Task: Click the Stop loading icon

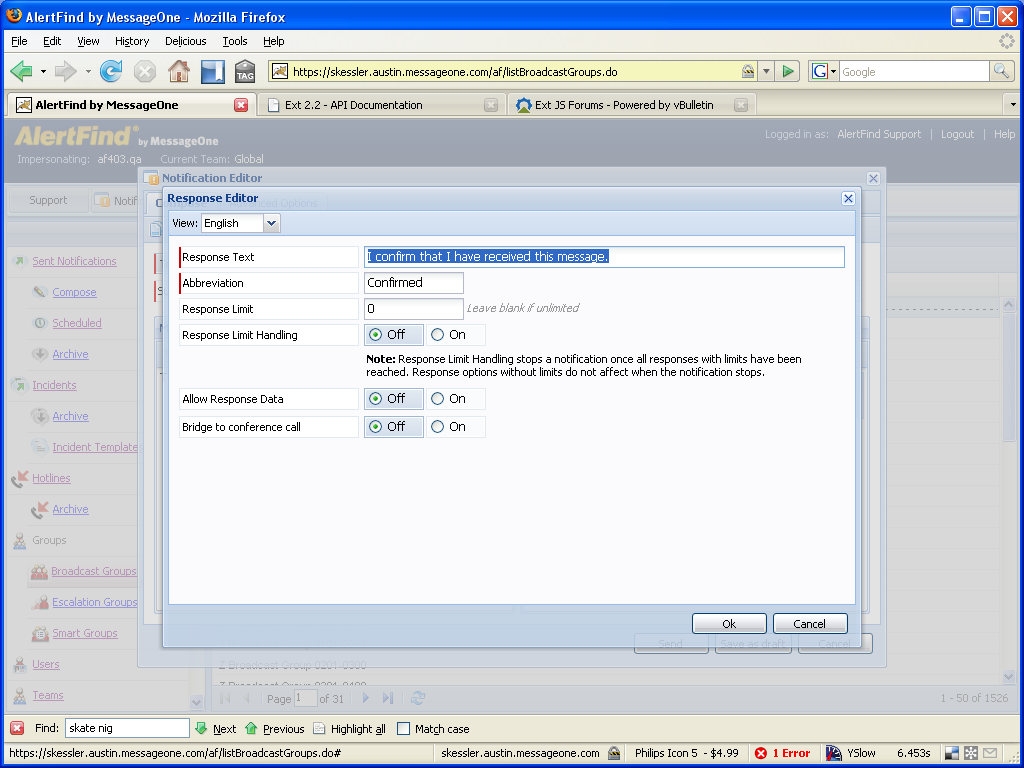Action: pos(144,71)
